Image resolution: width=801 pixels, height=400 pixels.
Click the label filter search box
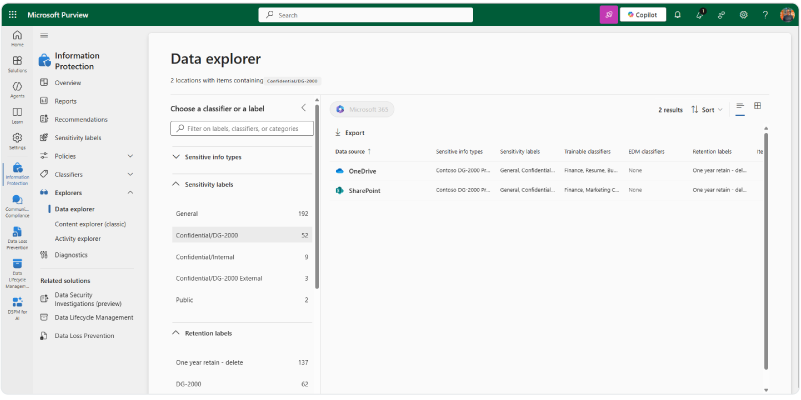[243, 128]
